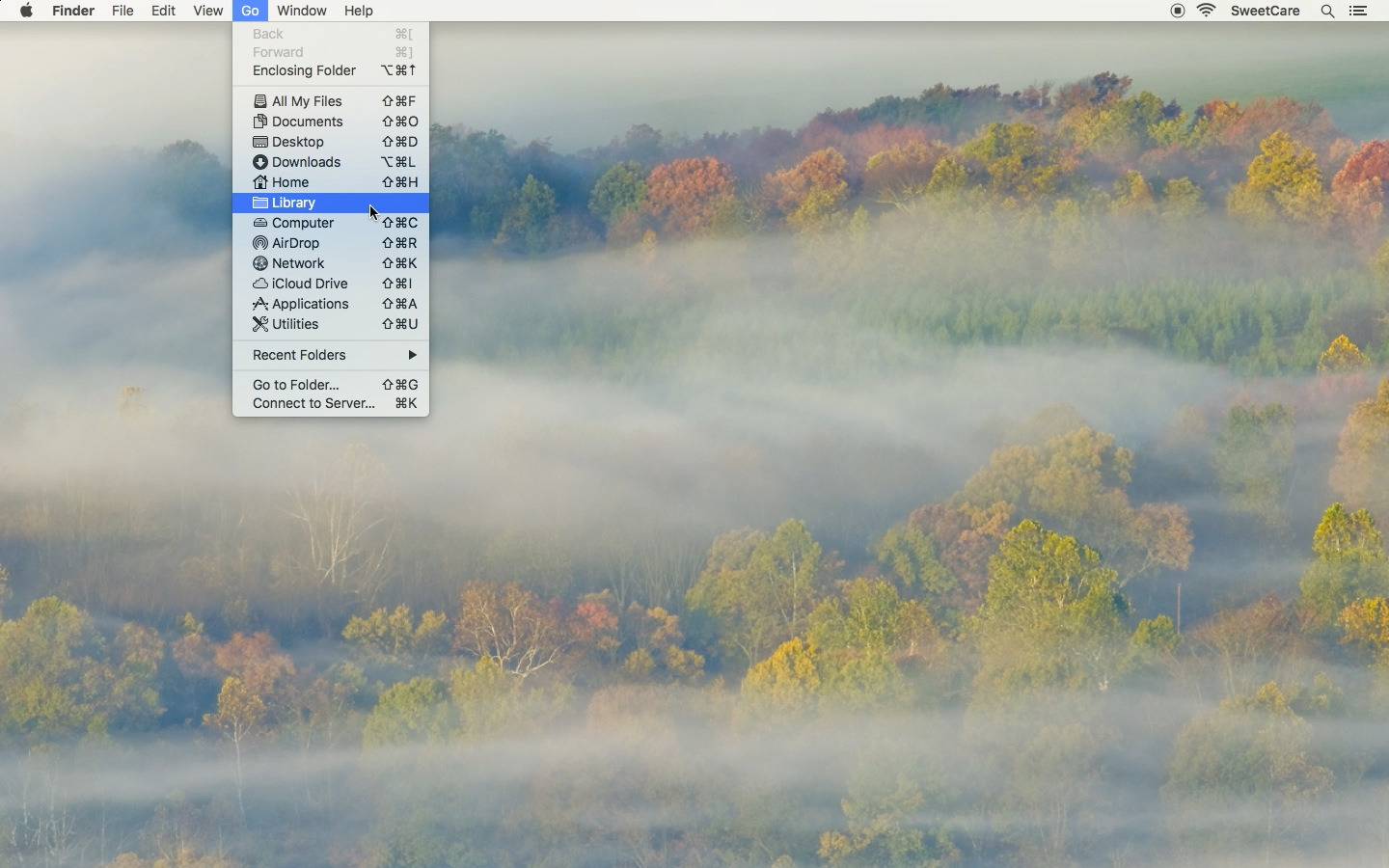Click the Wi-Fi status icon
Image resolution: width=1389 pixels, height=868 pixels.
1207,11
